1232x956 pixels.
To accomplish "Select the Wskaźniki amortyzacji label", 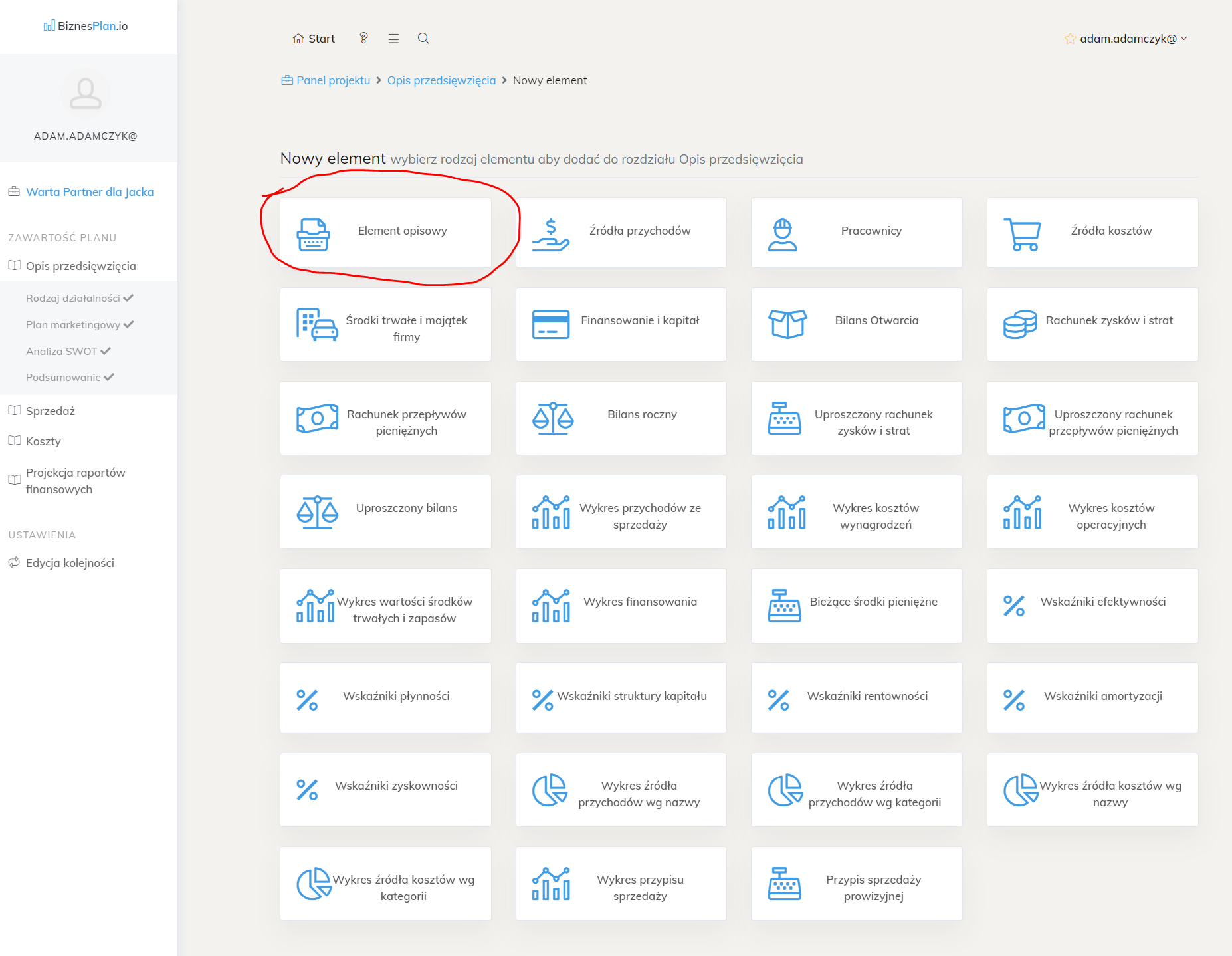I will pyautogui.click(x=1103, y=696).
